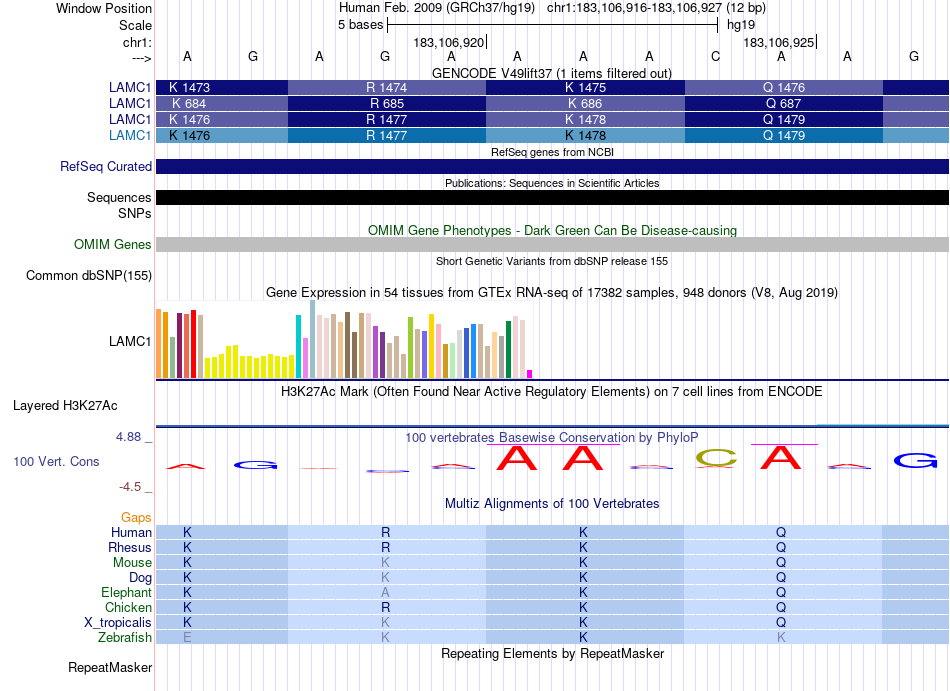Click the Repeating Elements by RepeatMasker title
Viewport: 950px width, 691px height.
click(x=552, y=653)
